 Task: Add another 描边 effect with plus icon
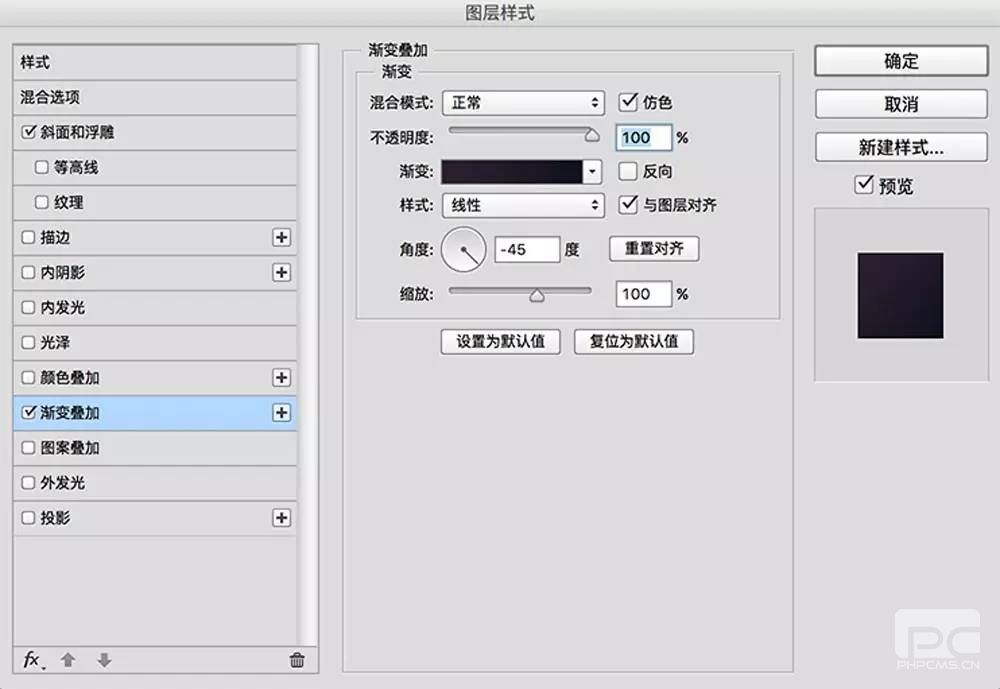pyautogui.click(x=281, y=238)
